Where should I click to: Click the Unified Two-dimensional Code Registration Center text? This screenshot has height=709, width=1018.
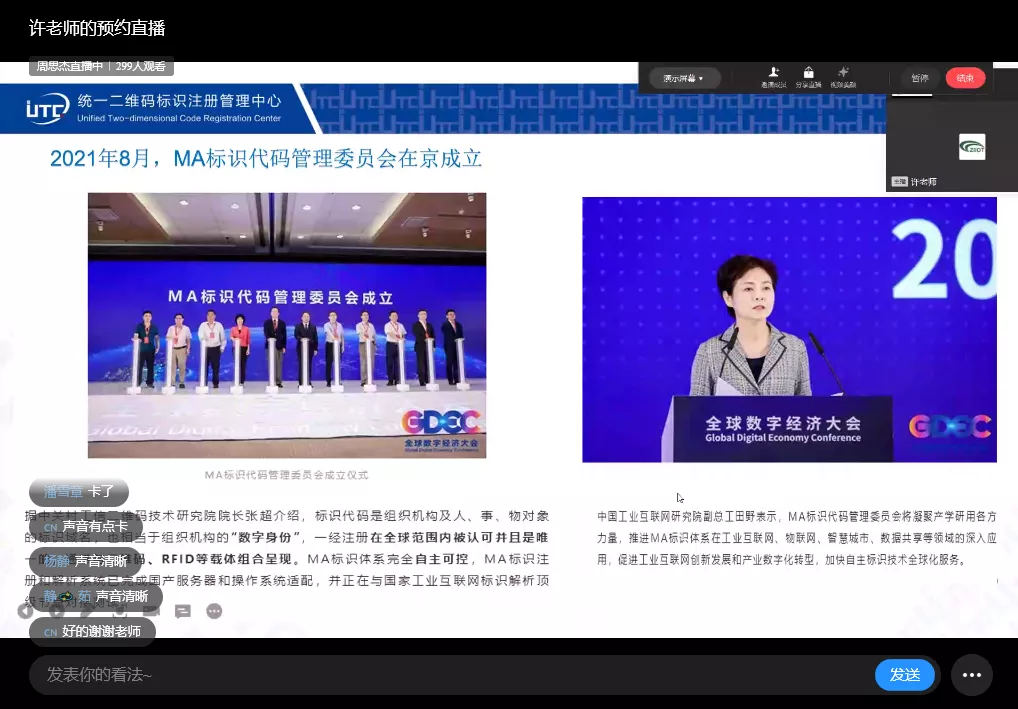(179, 118)
